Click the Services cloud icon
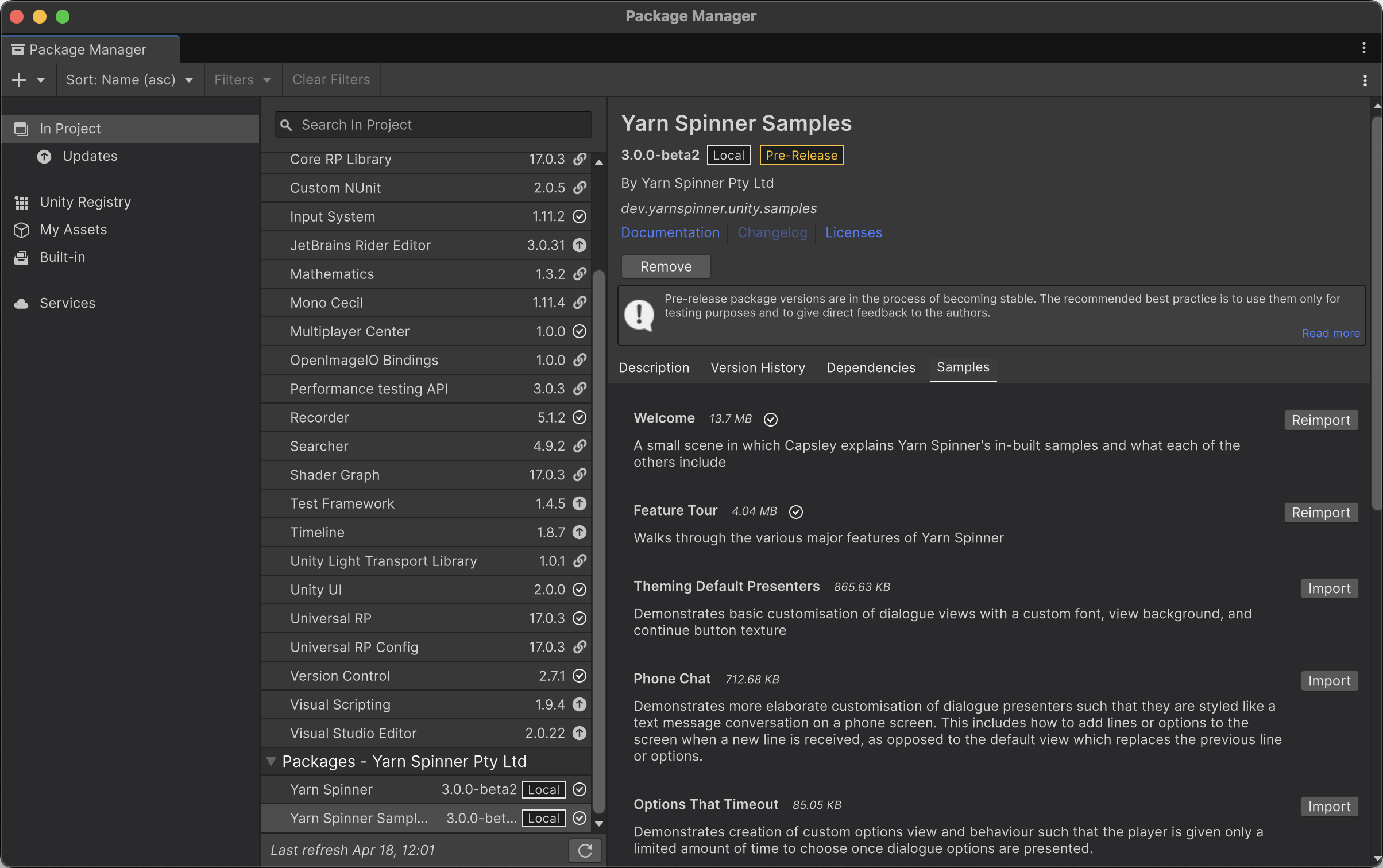 click(x=21, y=303)
